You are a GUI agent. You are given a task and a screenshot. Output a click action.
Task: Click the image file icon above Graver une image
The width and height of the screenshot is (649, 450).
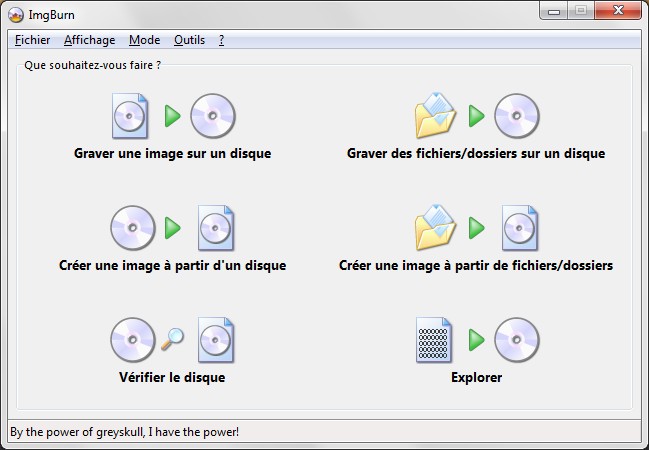[x=130, y=116]
